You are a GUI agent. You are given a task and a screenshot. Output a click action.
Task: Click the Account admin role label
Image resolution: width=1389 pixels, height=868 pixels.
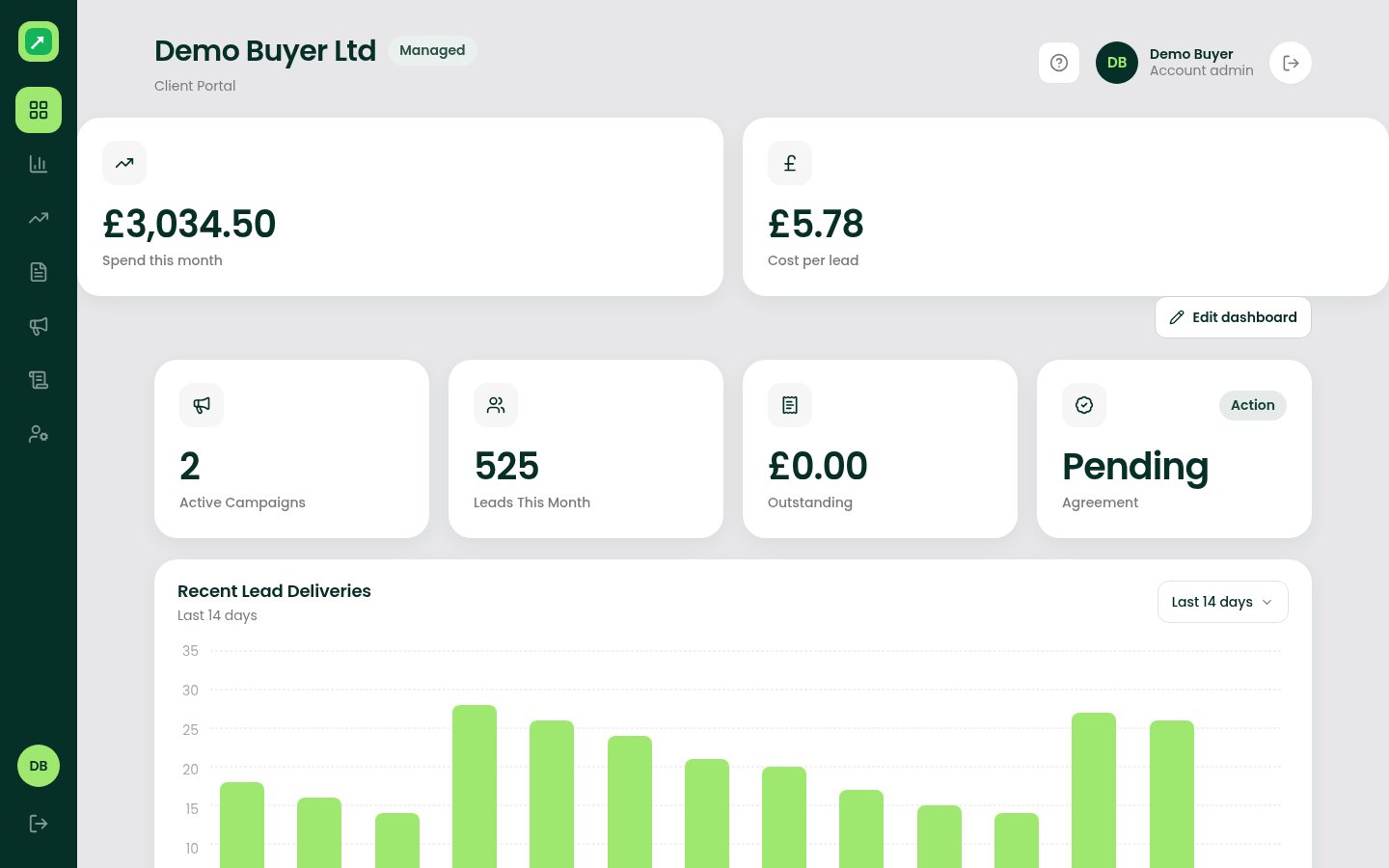point(1202,70)
